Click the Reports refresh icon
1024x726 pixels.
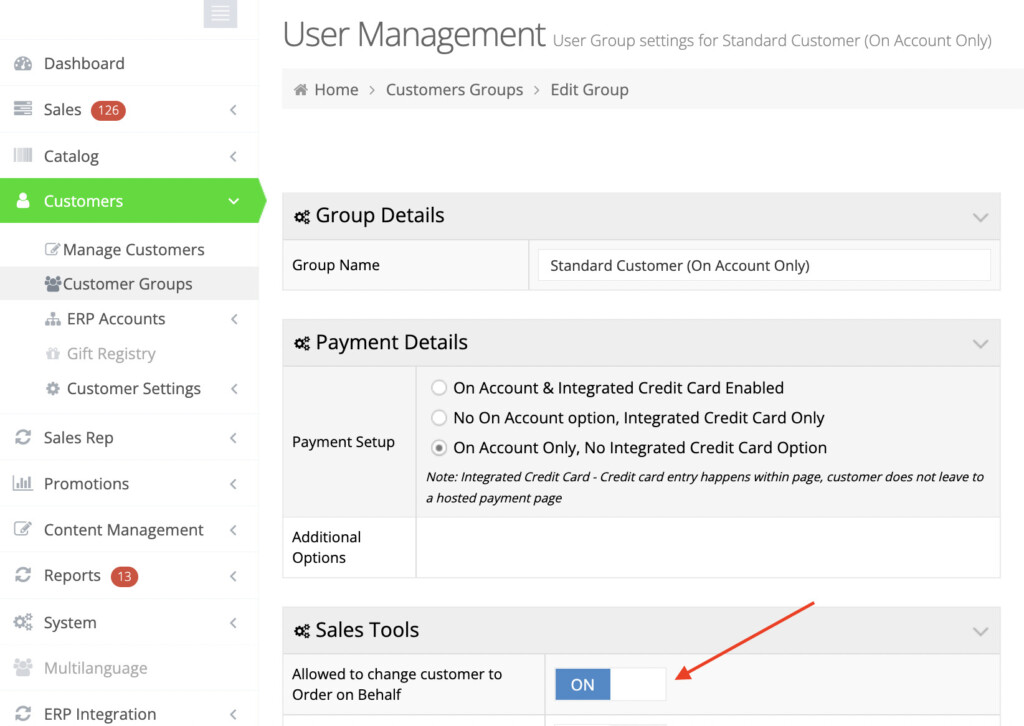click(23, 575)
